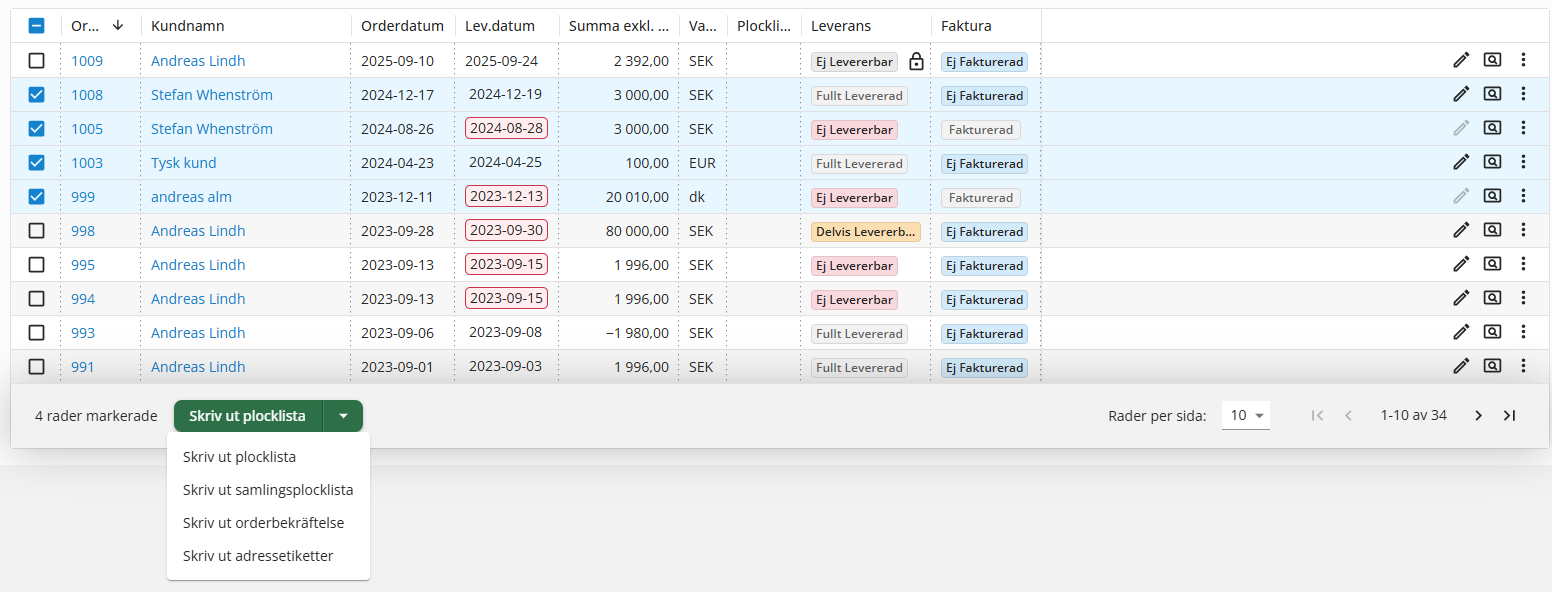This screenshot has width=1552, height=592.
Task: Click the Orderdatum column header
Action: click(402, 26)
